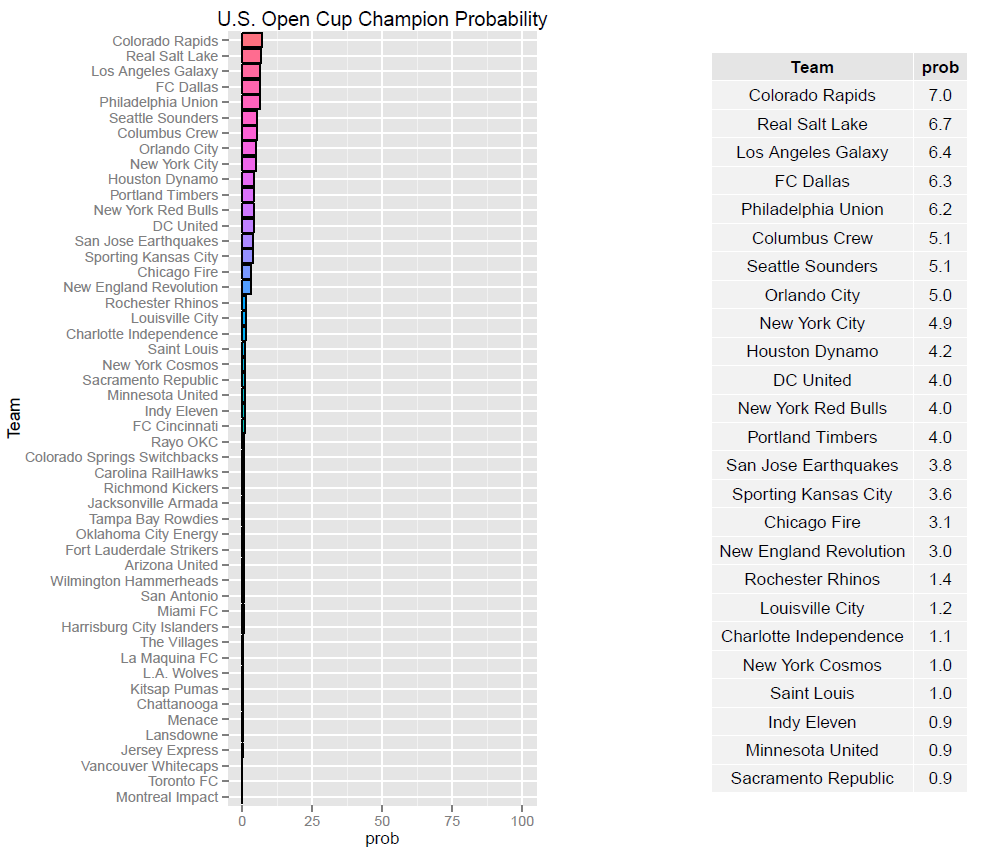Select the Philadelphia Union bar in the chart
Screen dimensions: 1008x856
tap(250, 102)
